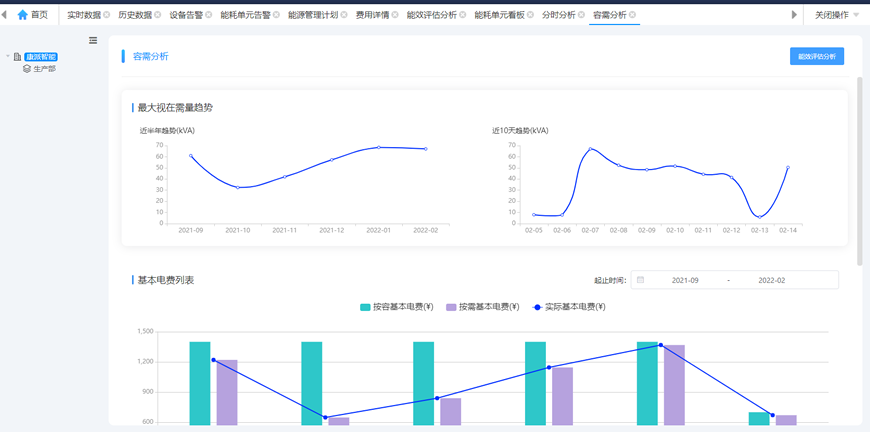Switch to the 实时数据 tab
Screen dimensions: 870x432
(84, 15)
